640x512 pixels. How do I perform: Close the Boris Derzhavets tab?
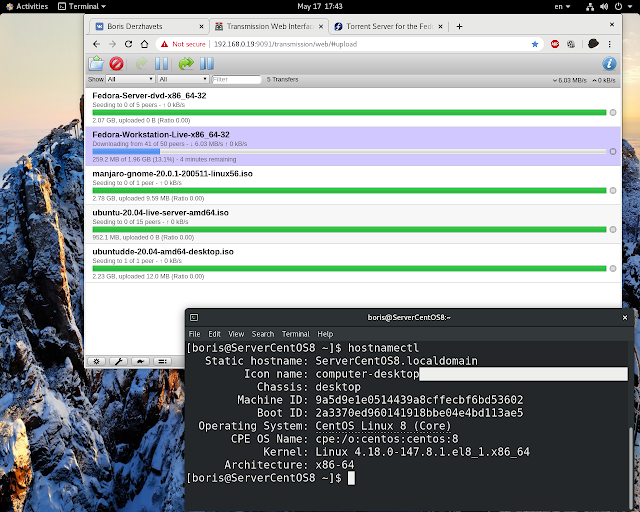201,27
